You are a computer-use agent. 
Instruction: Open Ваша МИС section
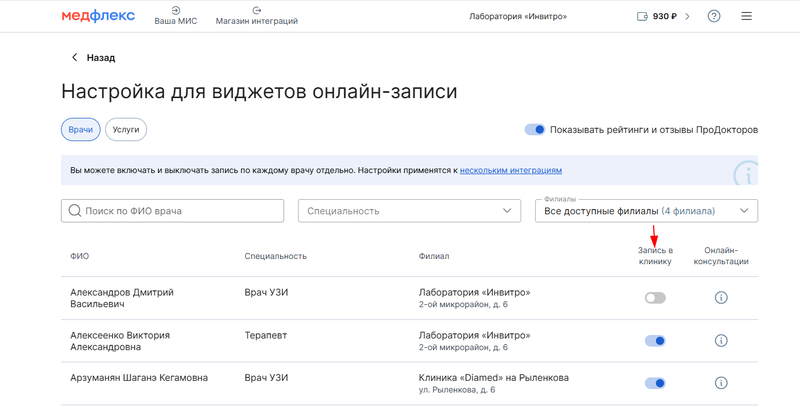point(176,16)
